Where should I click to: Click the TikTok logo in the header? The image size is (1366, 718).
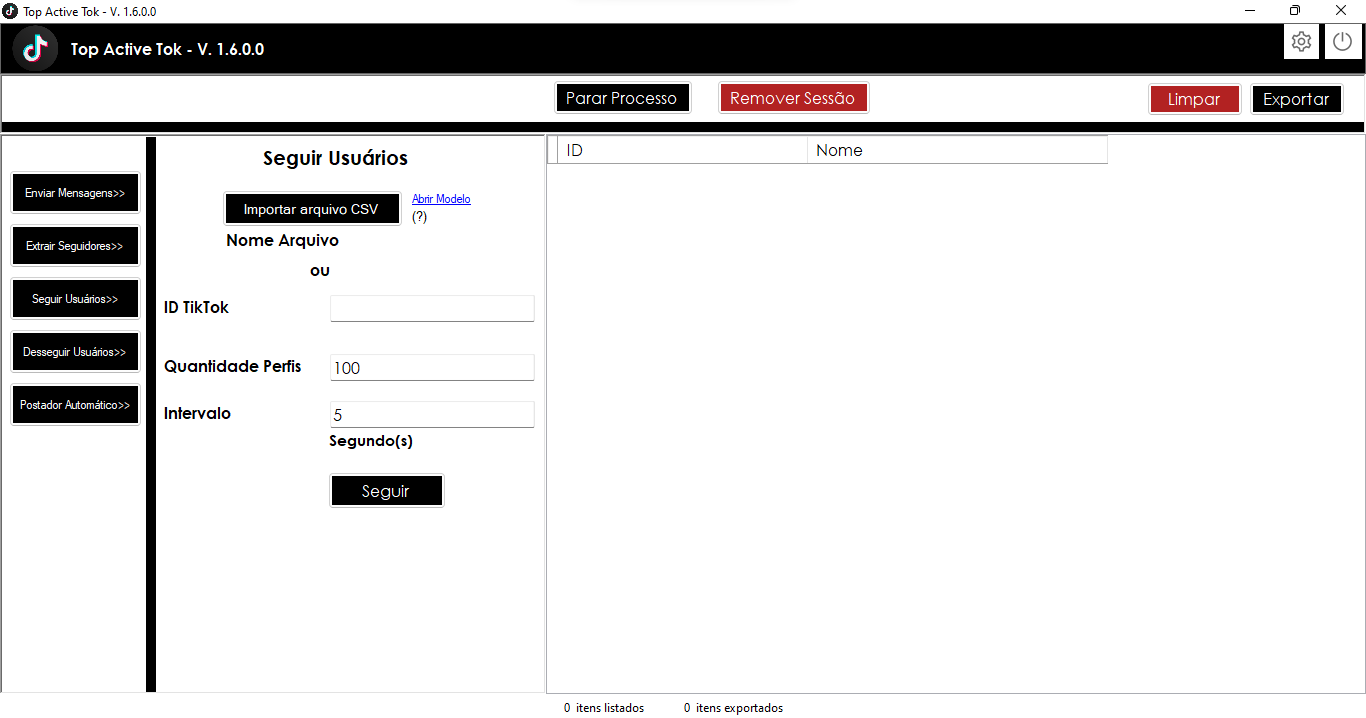[x=35, y=48]
